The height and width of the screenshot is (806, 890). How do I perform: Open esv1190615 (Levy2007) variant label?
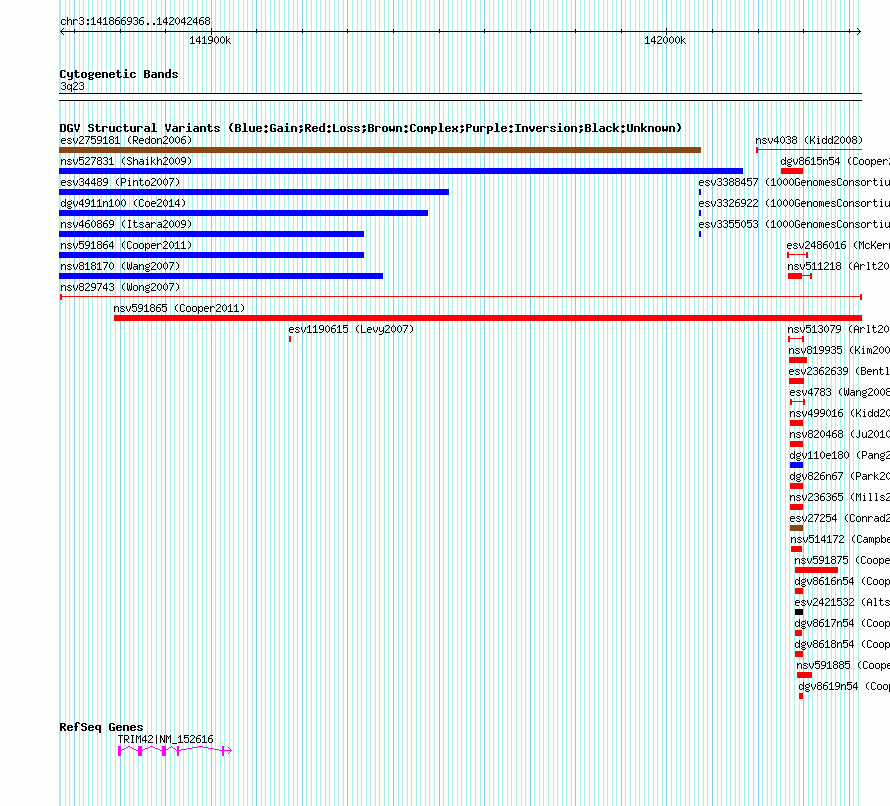pyautogui.click(x=351, y=329)
